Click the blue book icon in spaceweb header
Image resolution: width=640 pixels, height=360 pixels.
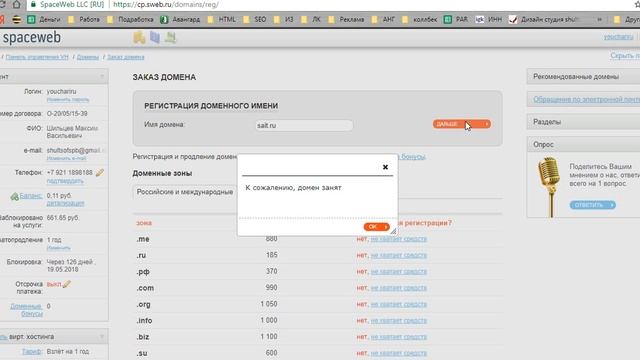[x=155, y=37]
